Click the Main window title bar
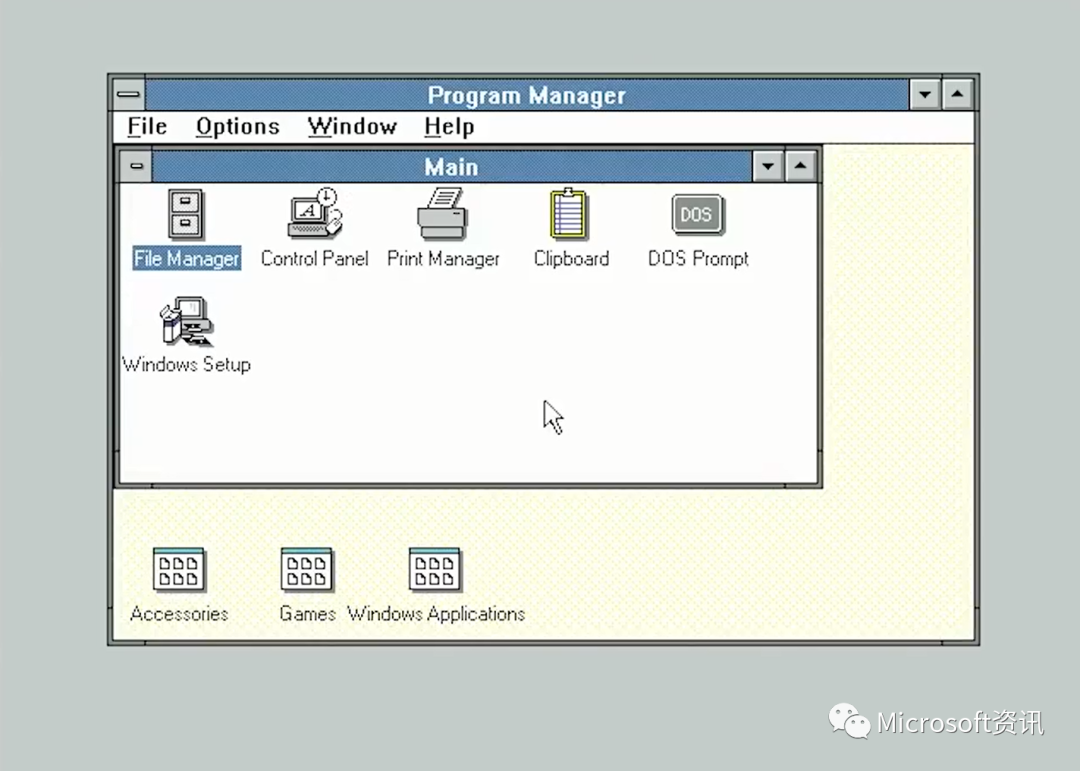The height and width of the screenshot is (771, 1080). (452, 167)
